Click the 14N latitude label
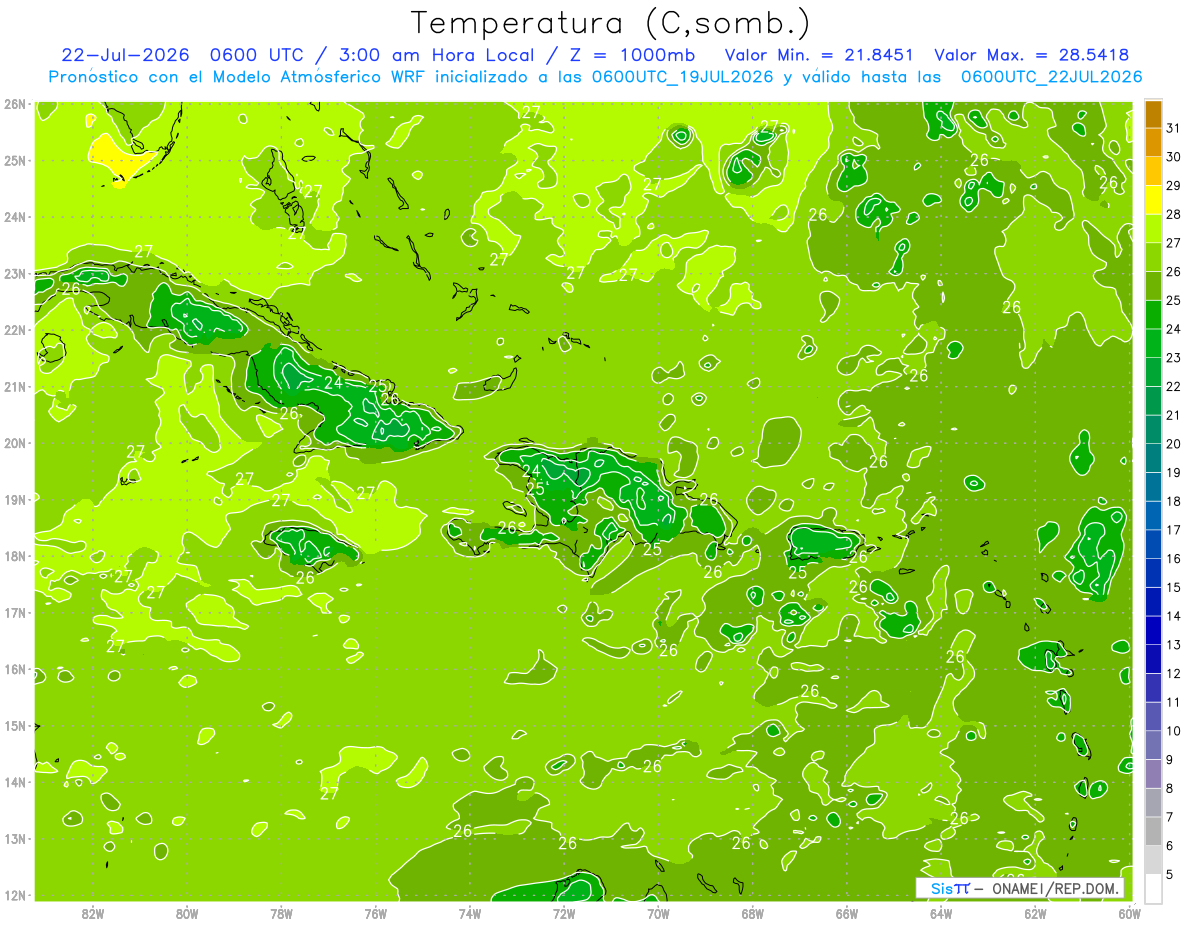The height and width of the screenshot is (927, 1200). point(14,782)
